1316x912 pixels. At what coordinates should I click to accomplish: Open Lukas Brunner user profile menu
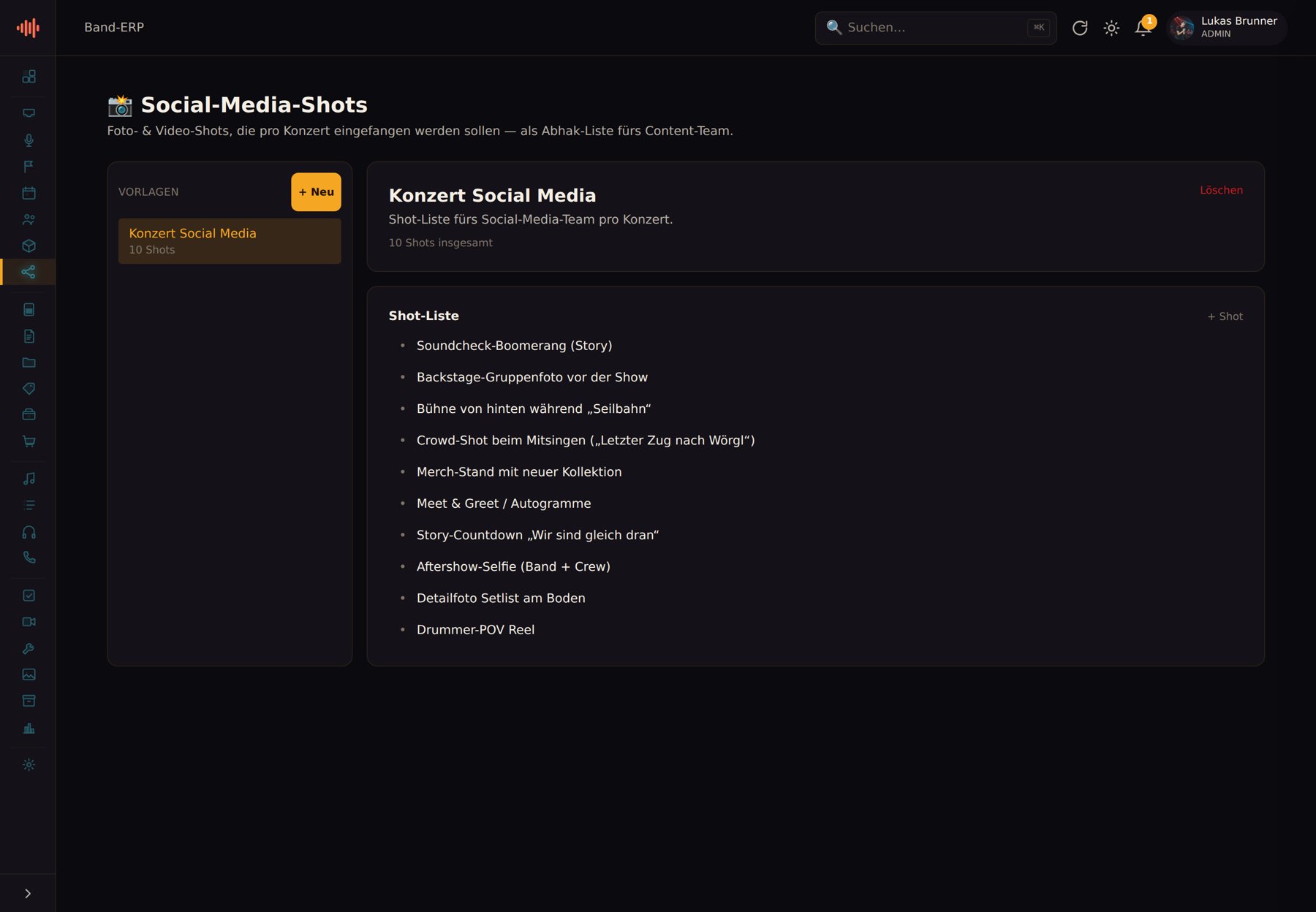pos(1227,28)
